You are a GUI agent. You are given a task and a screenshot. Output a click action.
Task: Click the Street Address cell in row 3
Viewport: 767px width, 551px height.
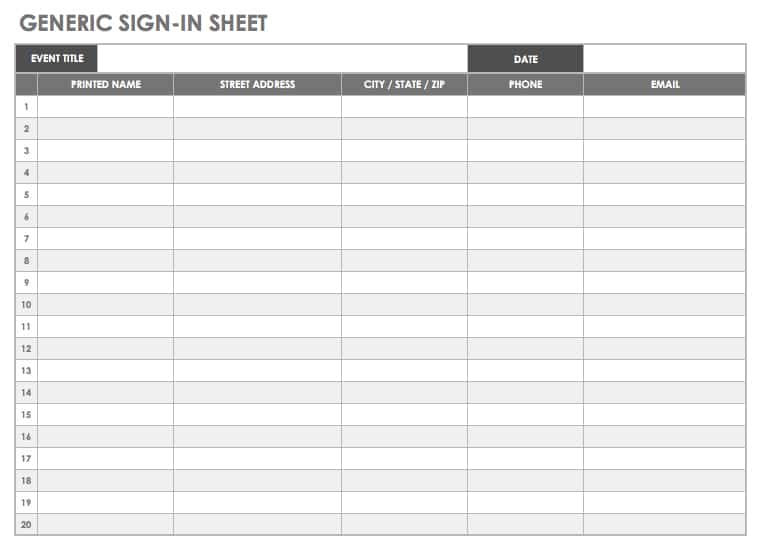pyautogui.click(x=257, y=151)
